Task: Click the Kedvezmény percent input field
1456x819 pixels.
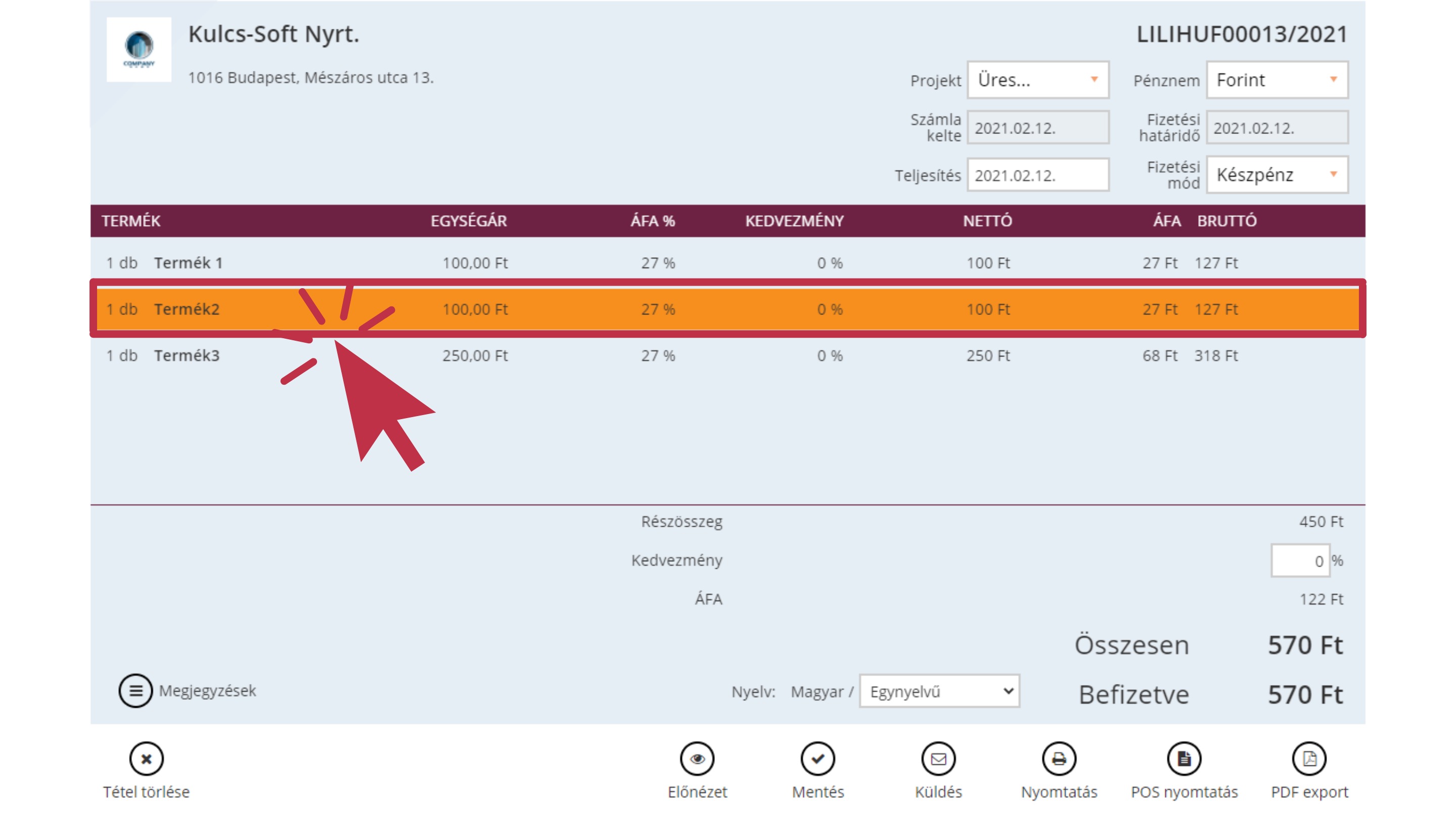Action: [x=1299, y=561]
